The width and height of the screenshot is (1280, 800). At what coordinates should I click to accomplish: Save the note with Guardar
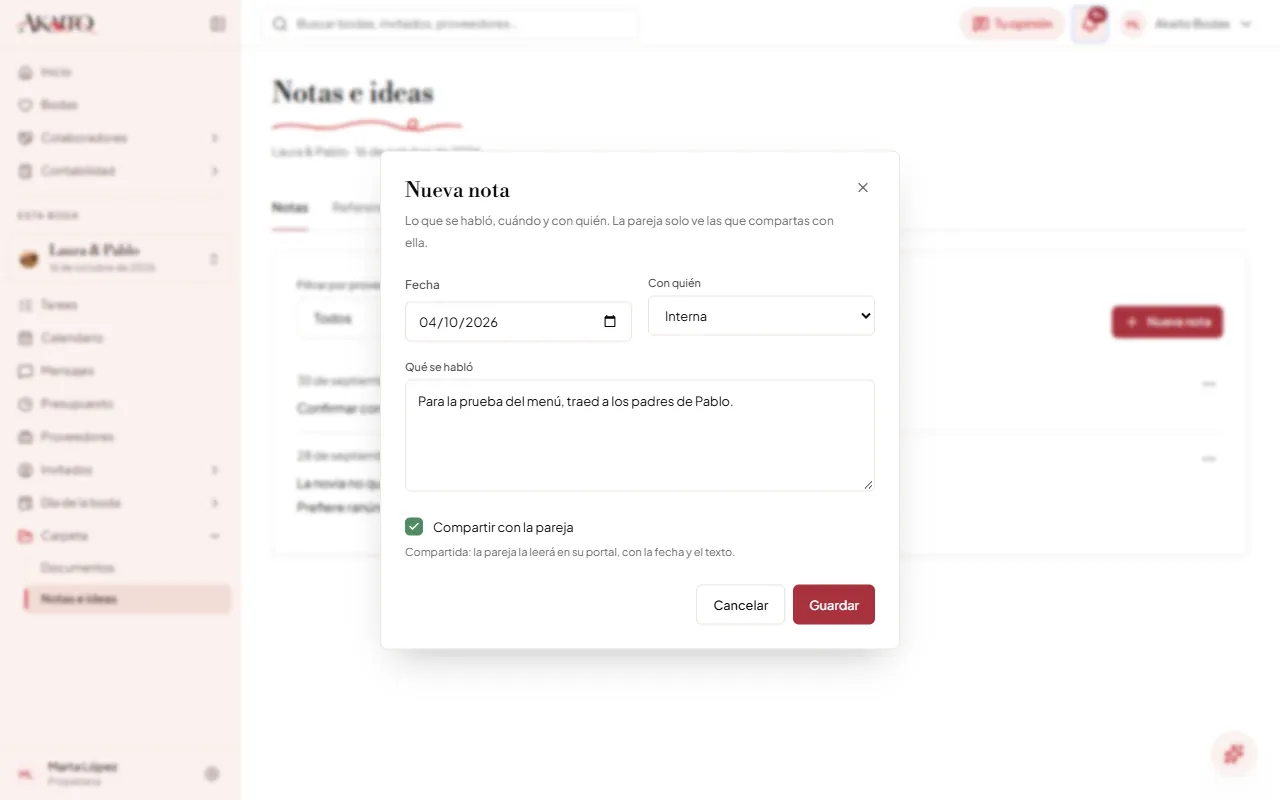pyautogui.click(x=834, y=605)
